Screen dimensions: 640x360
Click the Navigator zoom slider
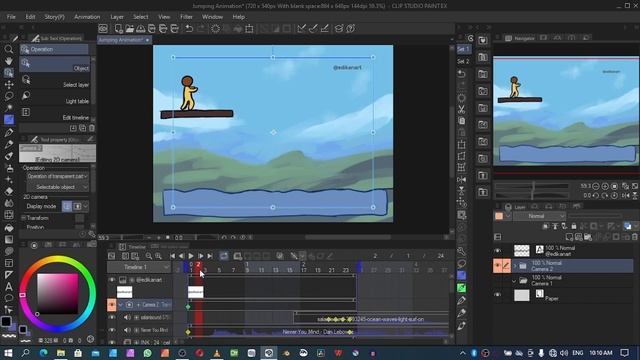(x=533, y=186)
